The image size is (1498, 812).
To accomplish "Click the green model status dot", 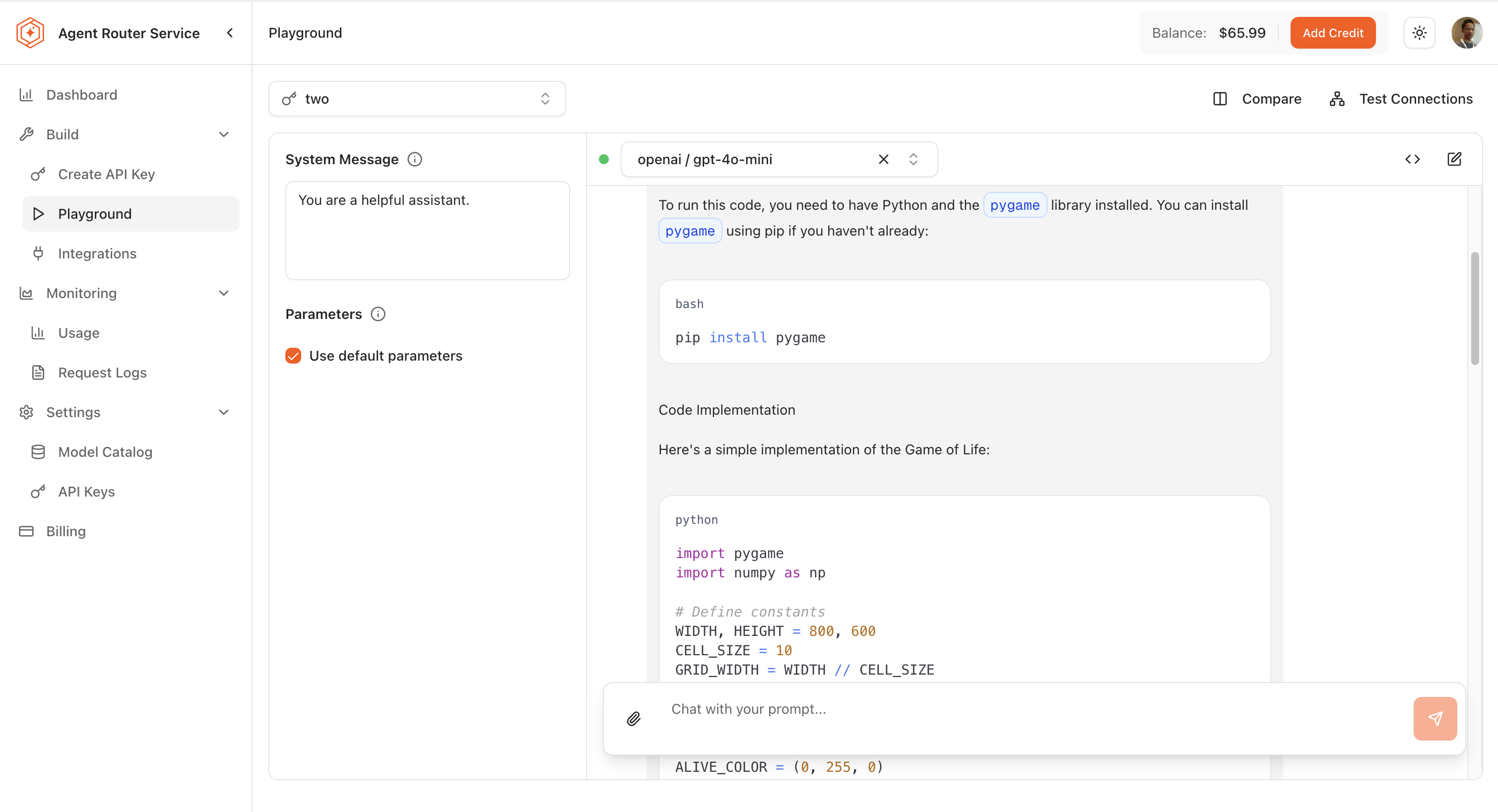I will 604,159.
